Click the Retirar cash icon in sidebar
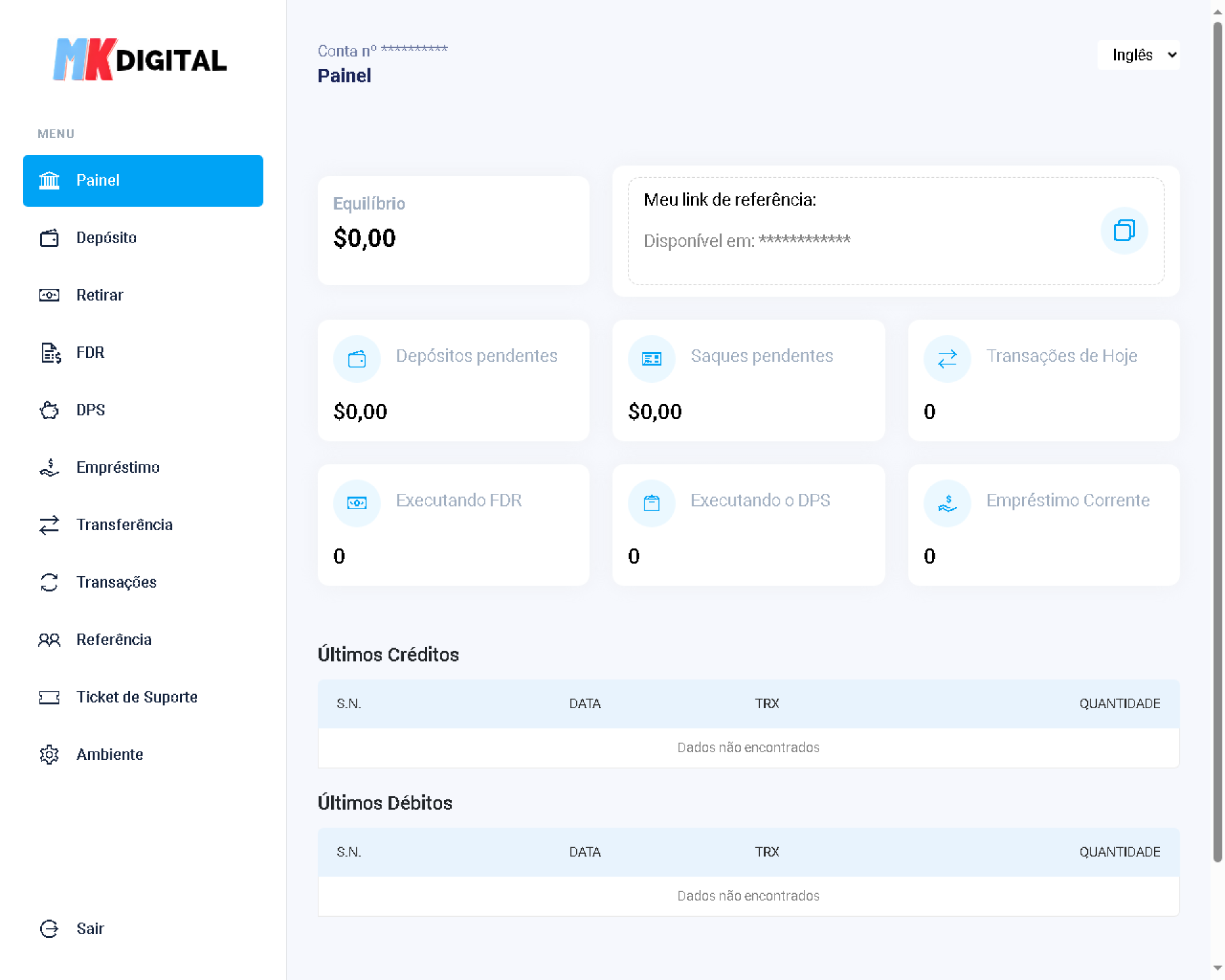The width and height of the screenshot is (1225, 980). (x=49, y=295)
